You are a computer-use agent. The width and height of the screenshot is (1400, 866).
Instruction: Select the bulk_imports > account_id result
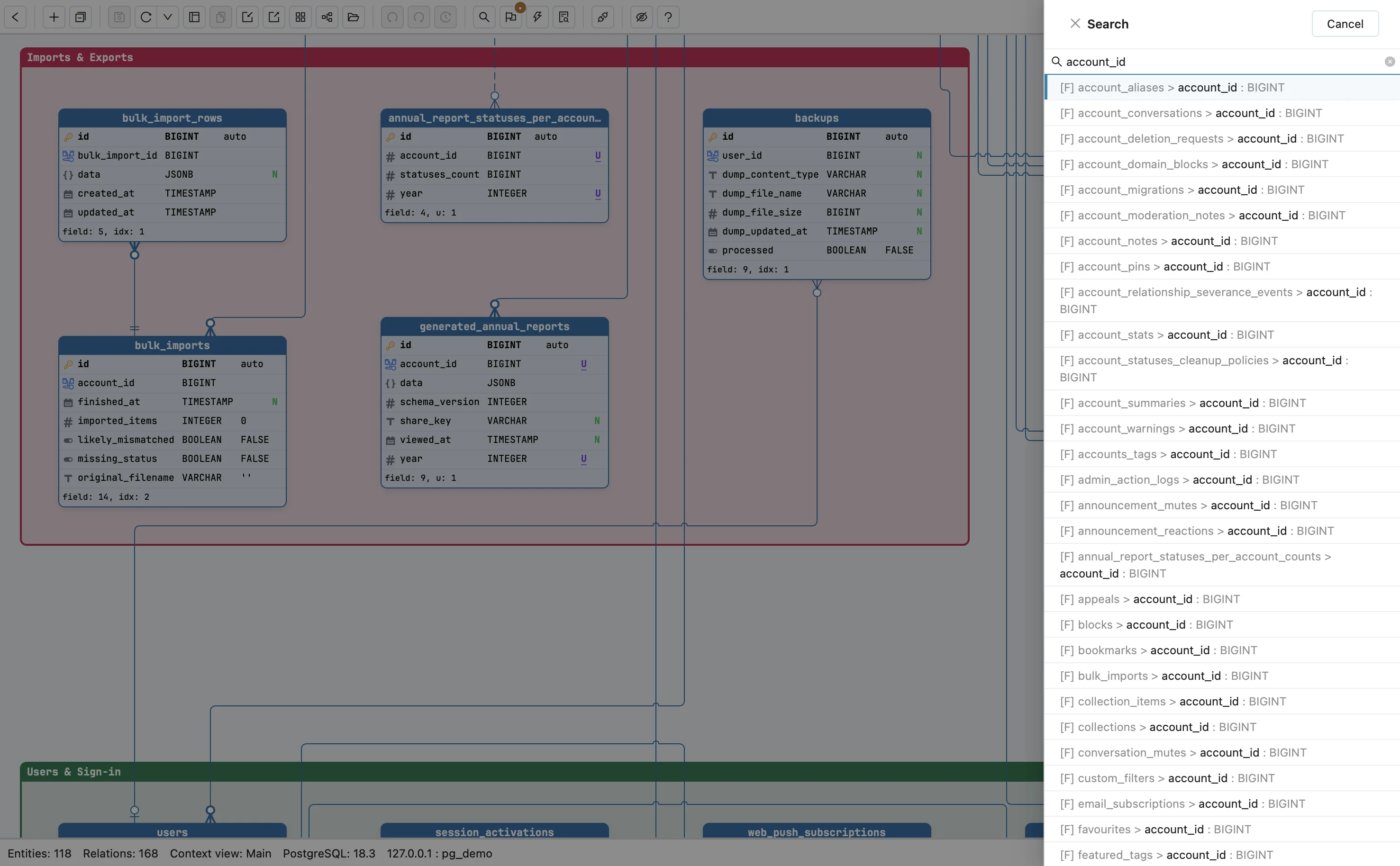(x=1222, y=676)
